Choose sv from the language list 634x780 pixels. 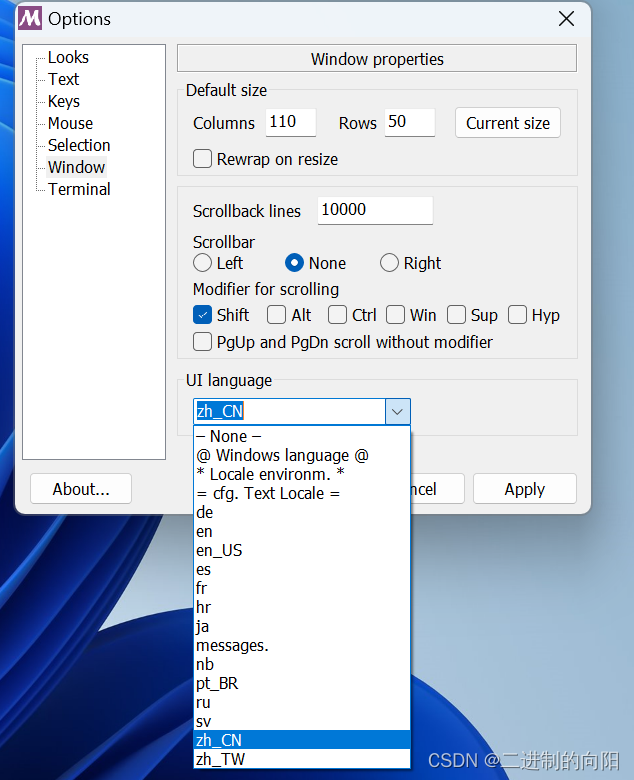point(302,721)
